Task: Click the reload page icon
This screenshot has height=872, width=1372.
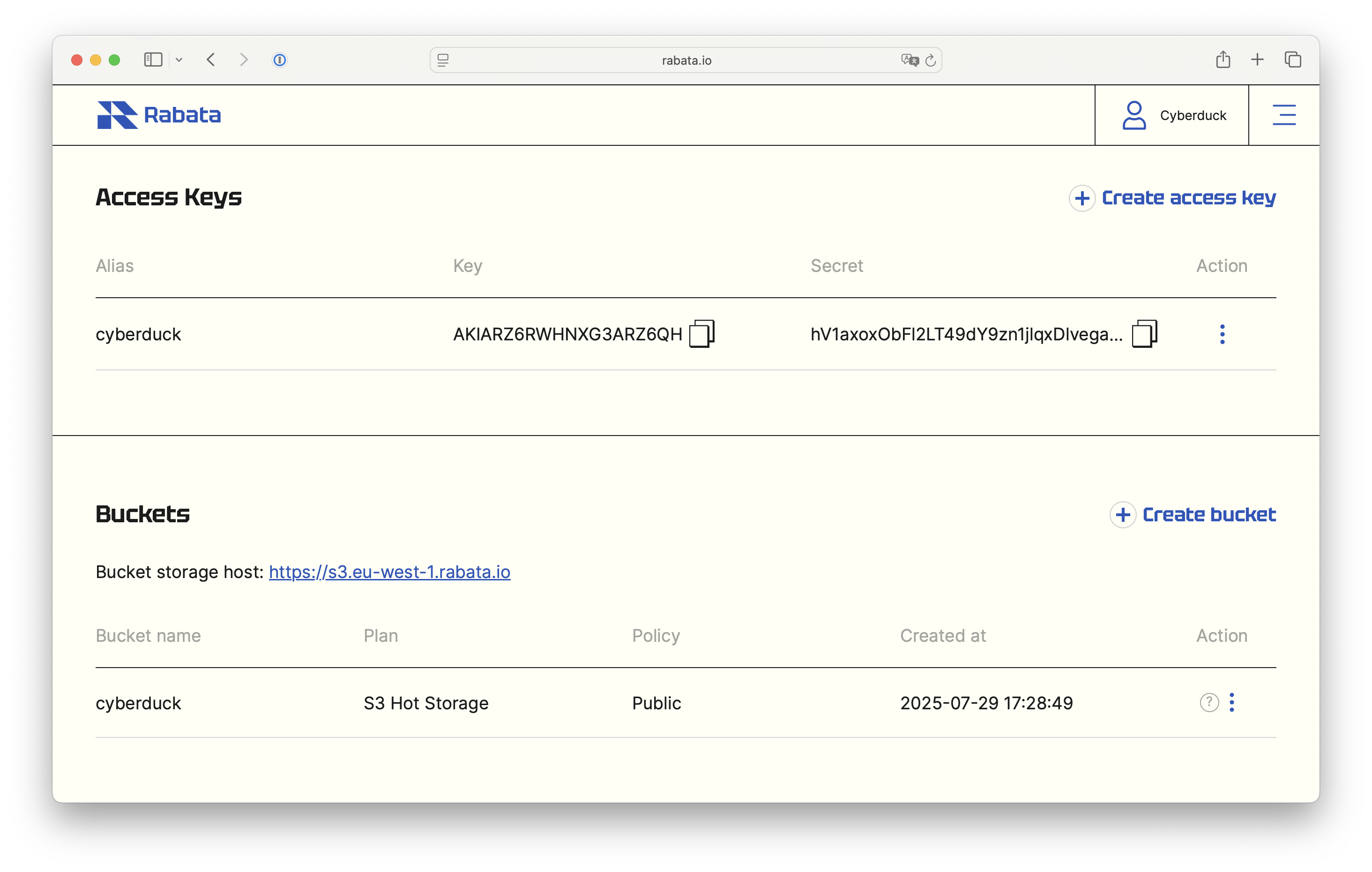Action: point(932,60)
